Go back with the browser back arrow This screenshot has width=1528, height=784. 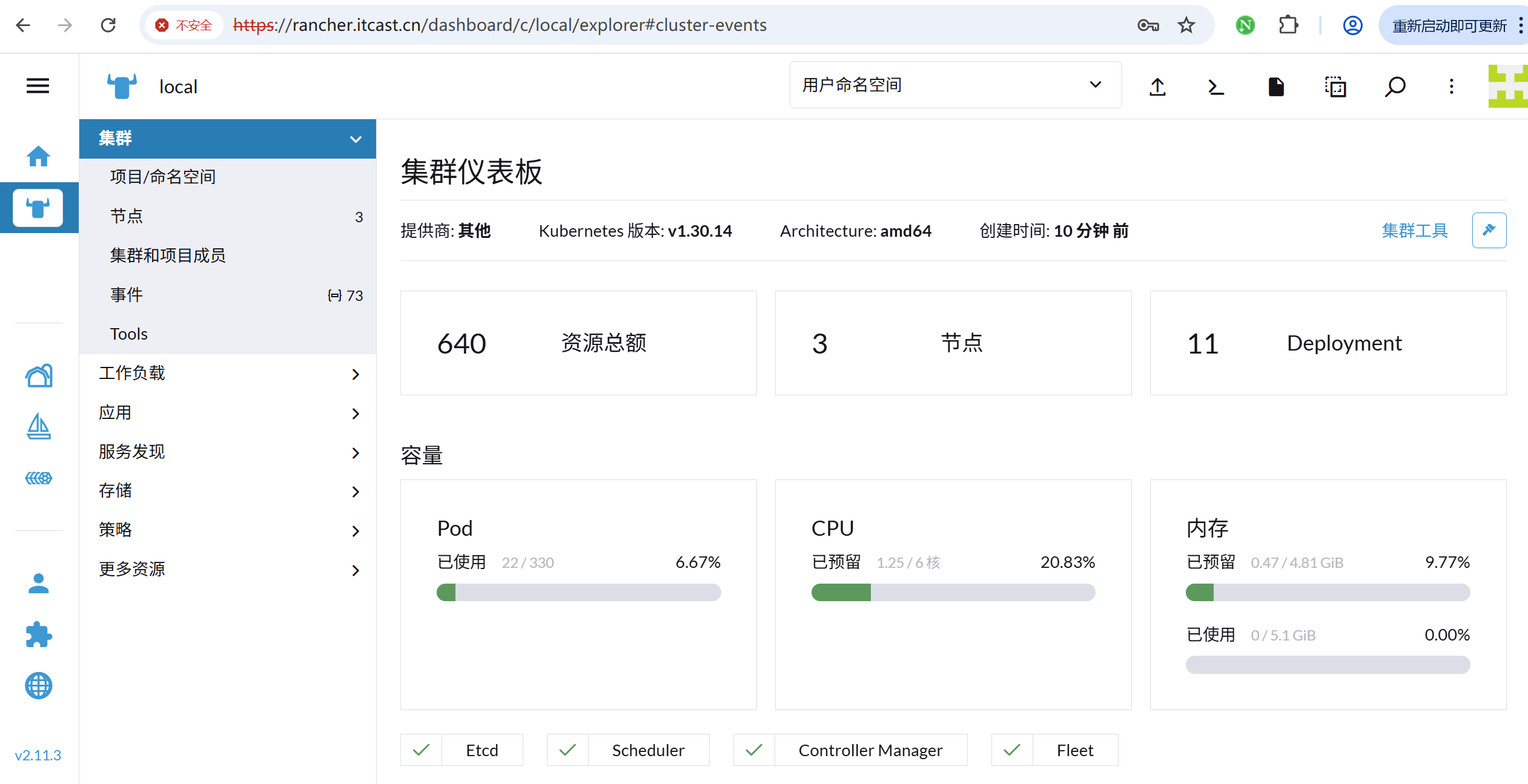23,25
